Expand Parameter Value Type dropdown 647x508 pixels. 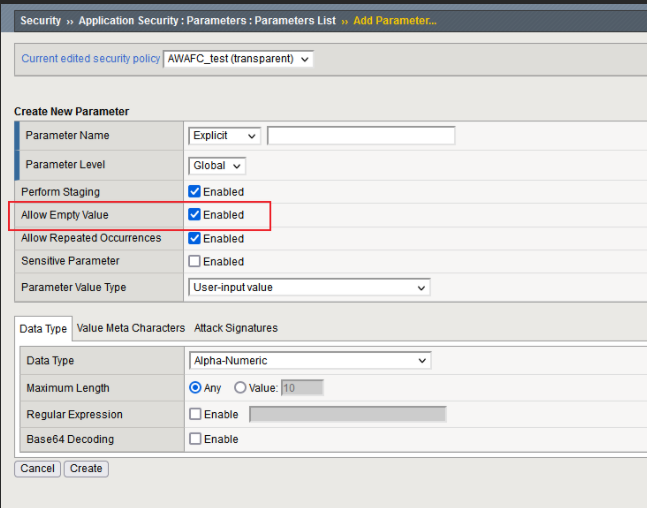pos(309,288)
